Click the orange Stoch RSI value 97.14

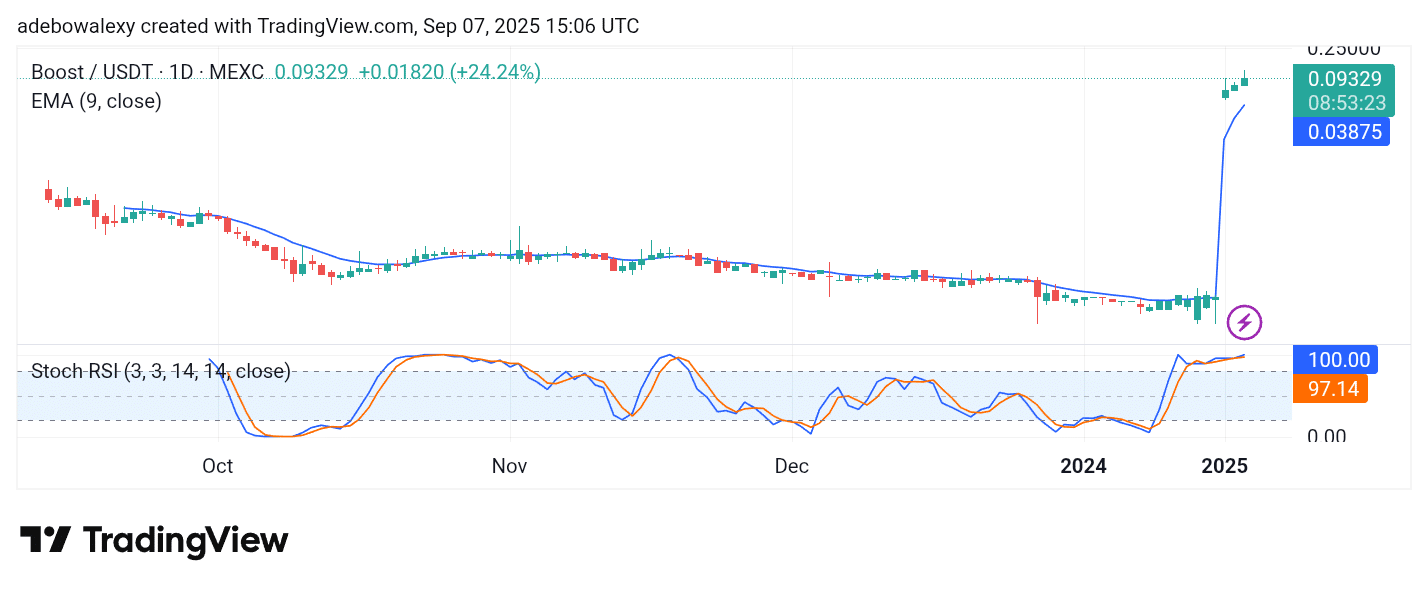pos(1330,388)
